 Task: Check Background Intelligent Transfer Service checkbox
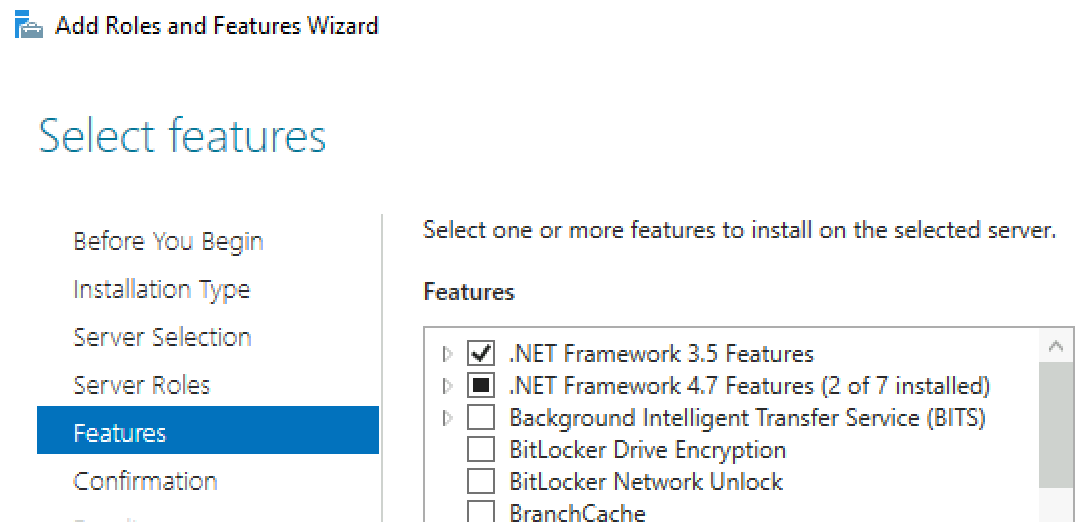tap(481, 418)
